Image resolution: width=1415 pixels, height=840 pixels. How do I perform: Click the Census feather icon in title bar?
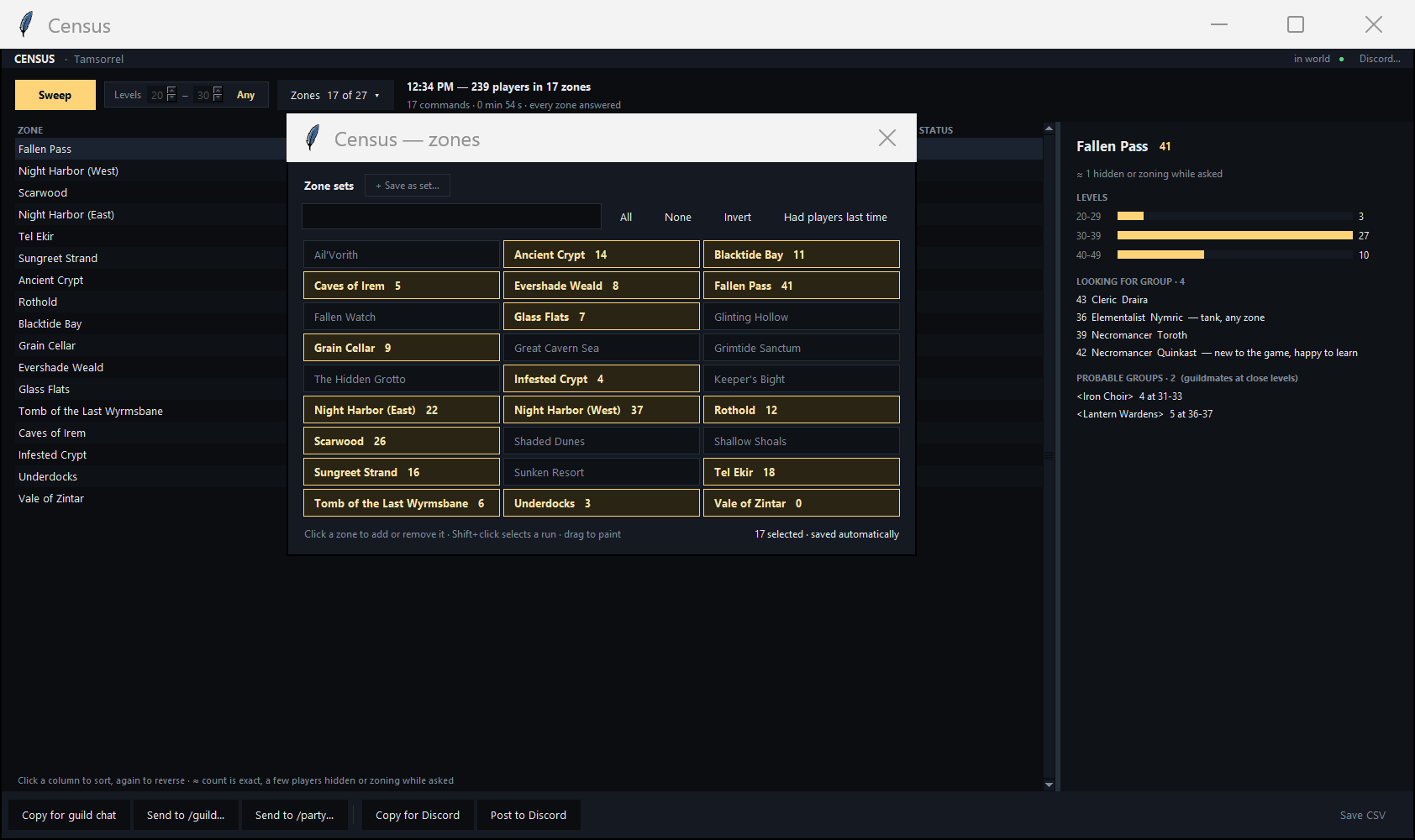pos(26,24)
